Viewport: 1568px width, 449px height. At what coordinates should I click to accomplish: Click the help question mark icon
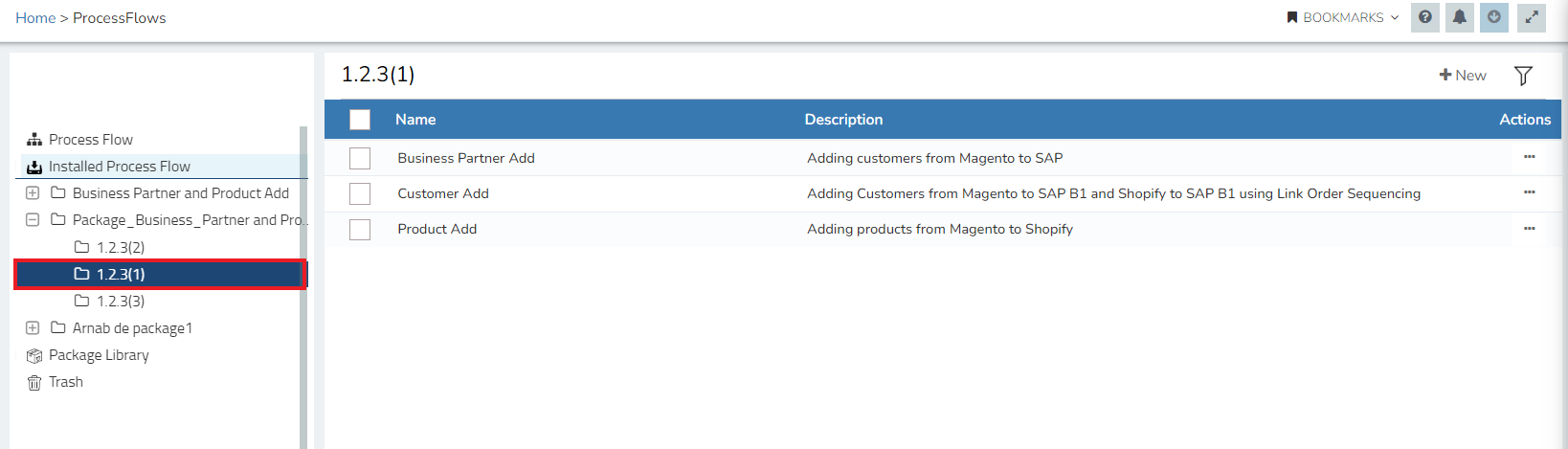click(1425, 17)
